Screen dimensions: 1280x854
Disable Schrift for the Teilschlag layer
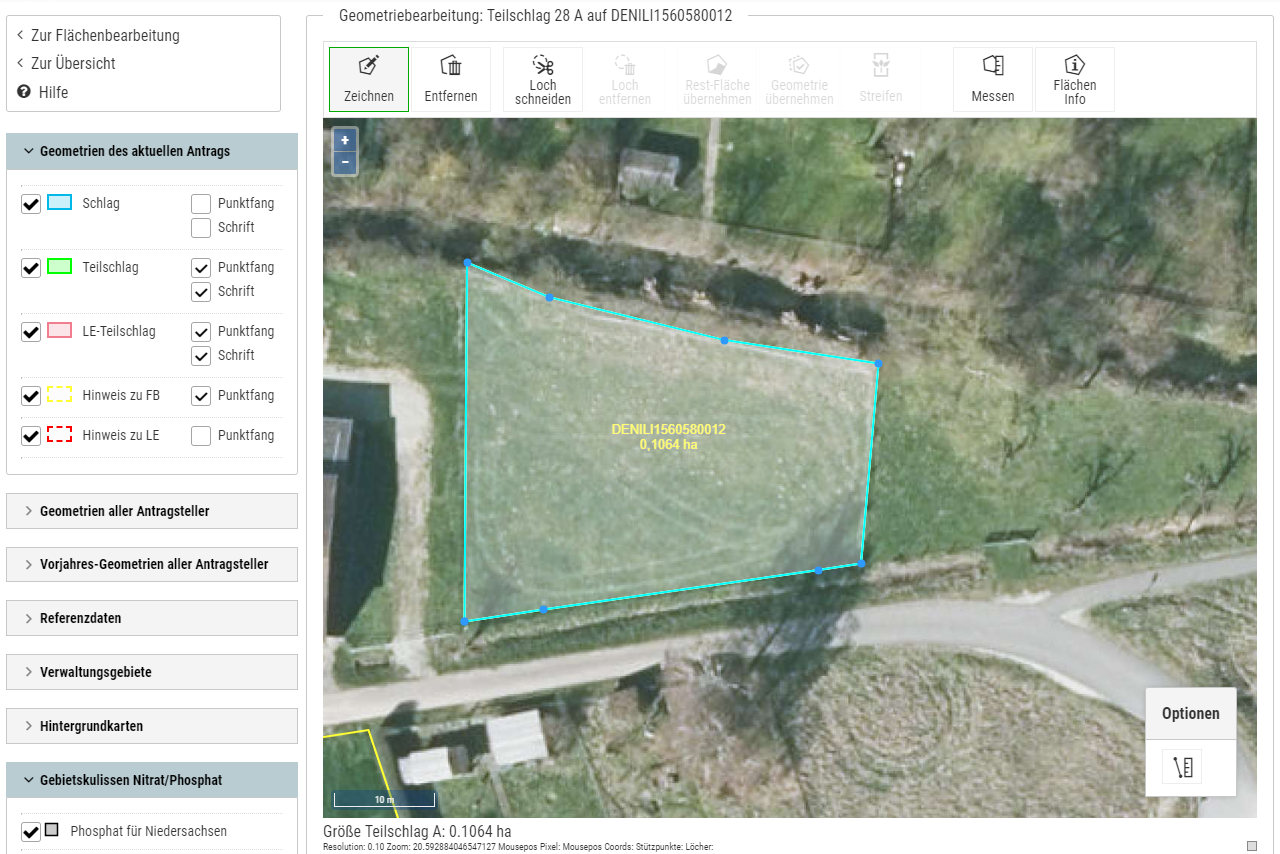pyautogui.click(x=201, y=292)
